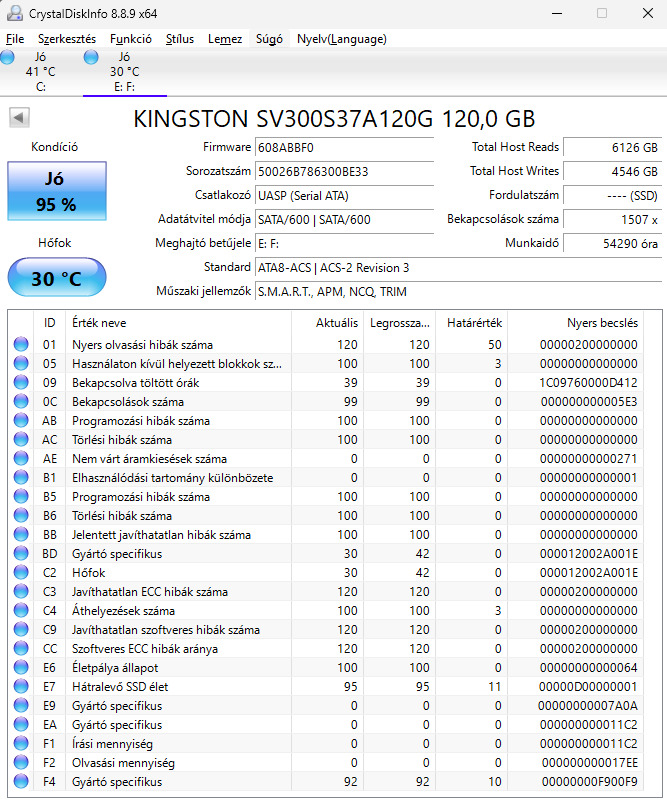
Task: Click status orb for ID AE row
Action: (x=21, y=458)
